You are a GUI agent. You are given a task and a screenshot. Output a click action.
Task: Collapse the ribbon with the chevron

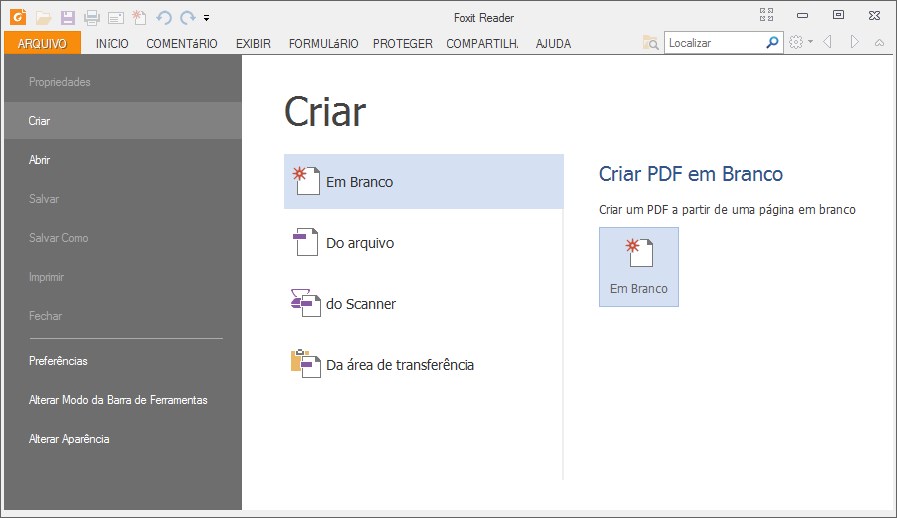(879, 43)
